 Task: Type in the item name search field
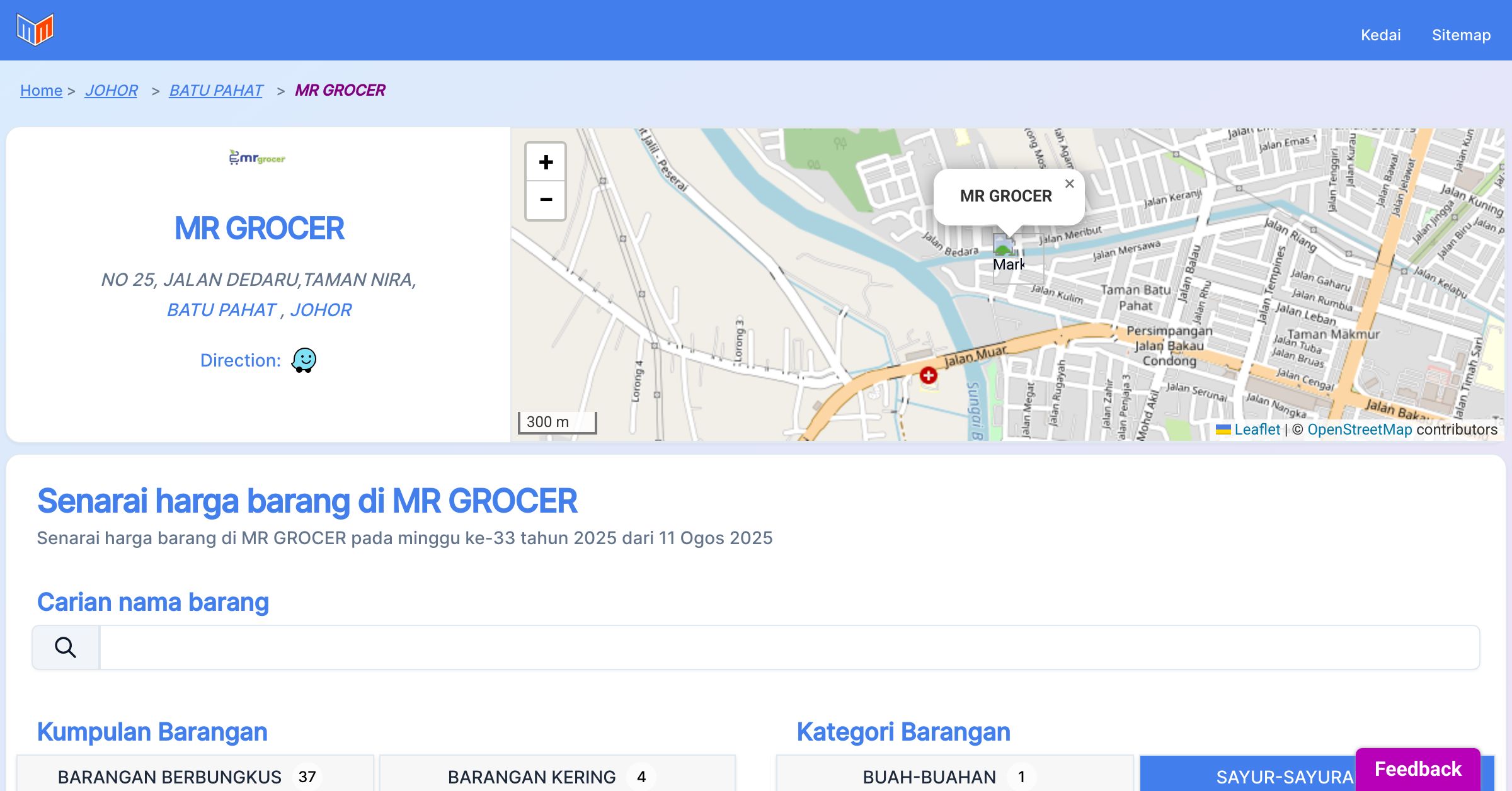point(789,647)
